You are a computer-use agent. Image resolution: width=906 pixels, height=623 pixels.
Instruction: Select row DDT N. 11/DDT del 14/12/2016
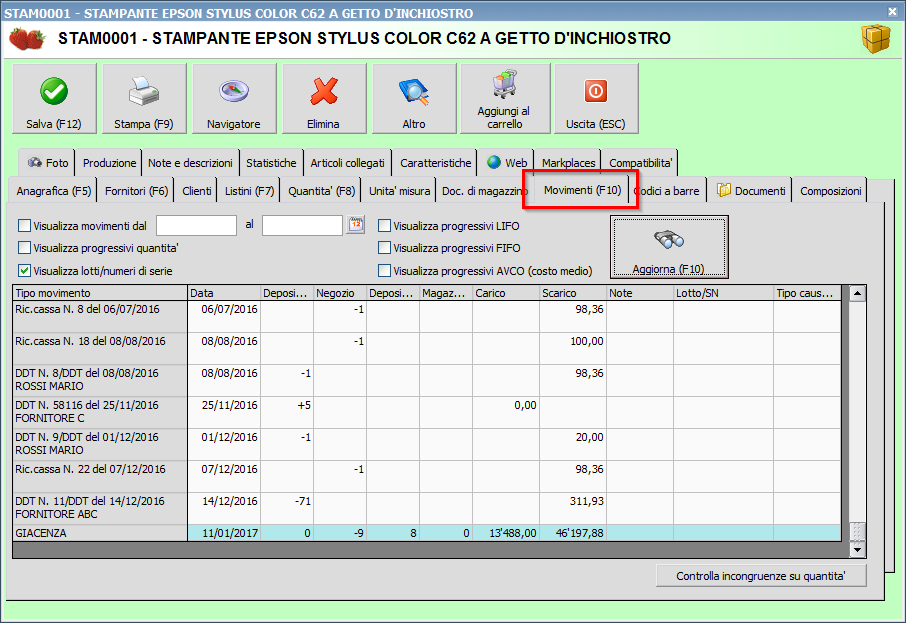[427, 508]
